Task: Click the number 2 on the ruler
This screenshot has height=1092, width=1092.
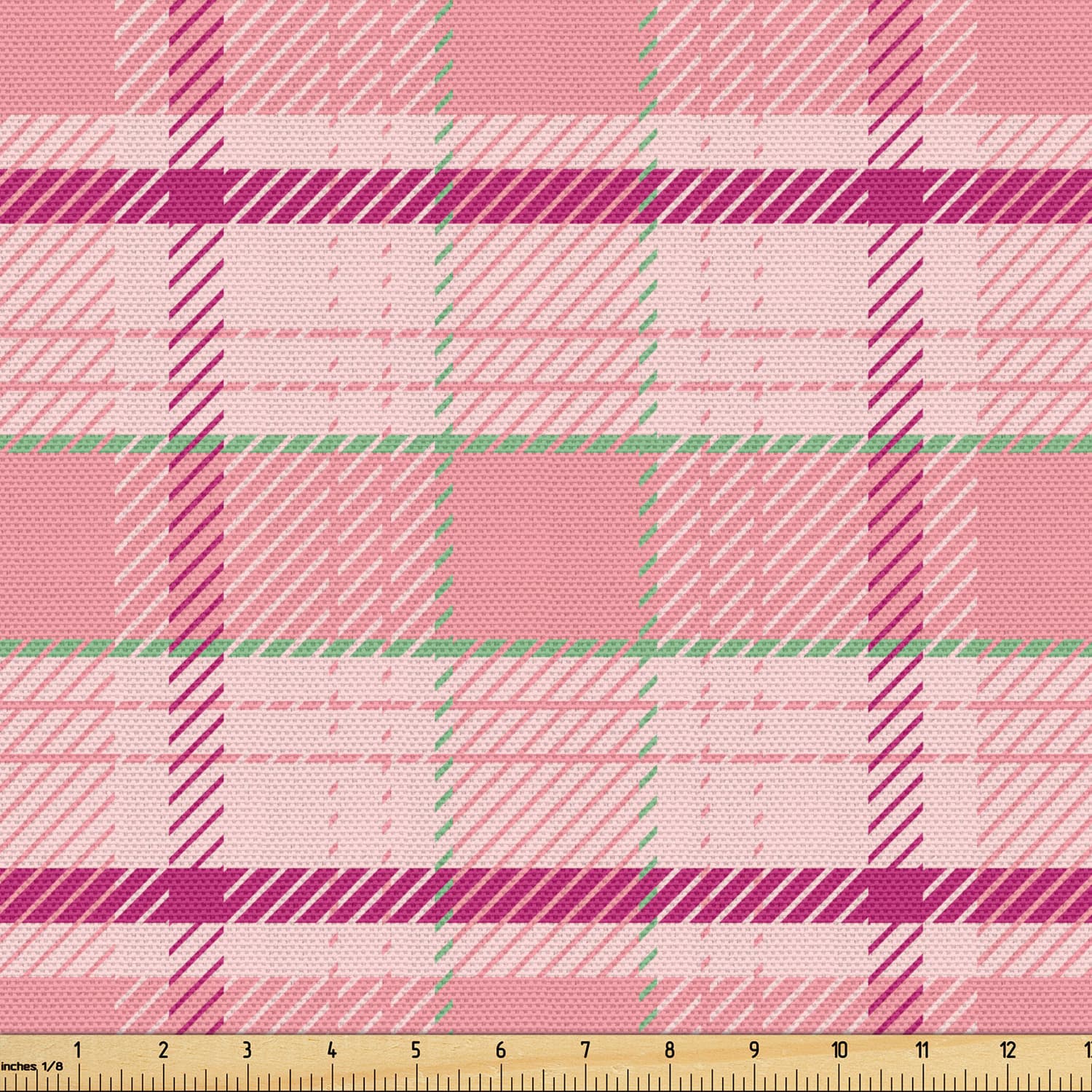Action: [x=163, y=1049]
